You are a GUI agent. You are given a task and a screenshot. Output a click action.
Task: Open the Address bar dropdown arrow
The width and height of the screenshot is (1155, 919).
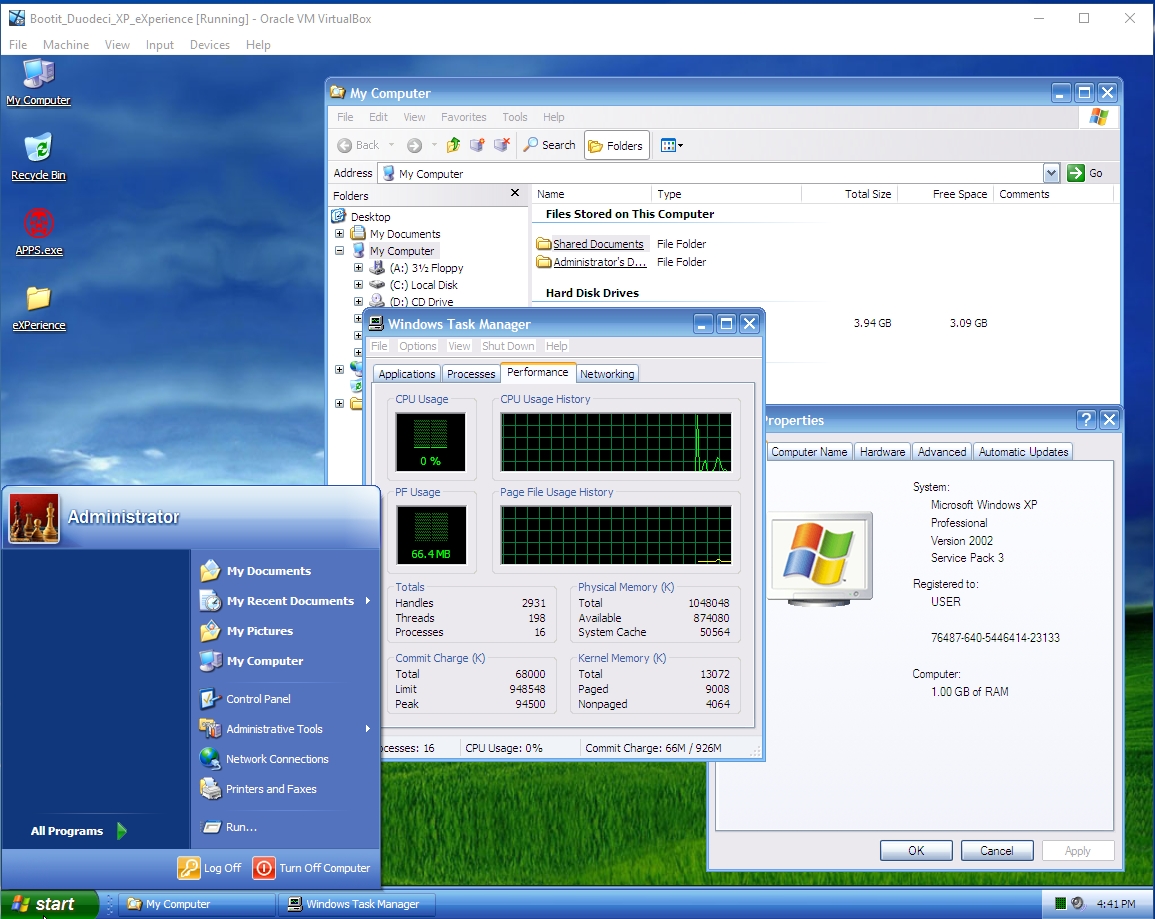tap(1051, 173)
